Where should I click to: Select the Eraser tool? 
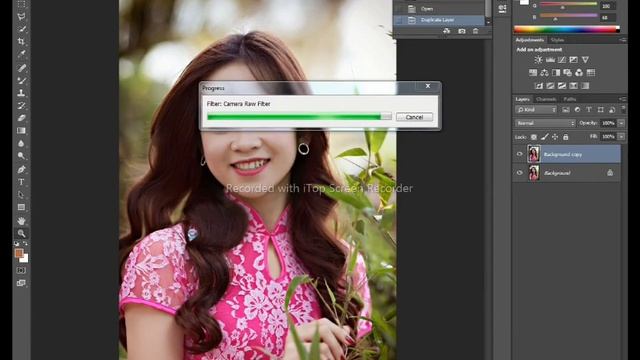[x=21, y=118]
